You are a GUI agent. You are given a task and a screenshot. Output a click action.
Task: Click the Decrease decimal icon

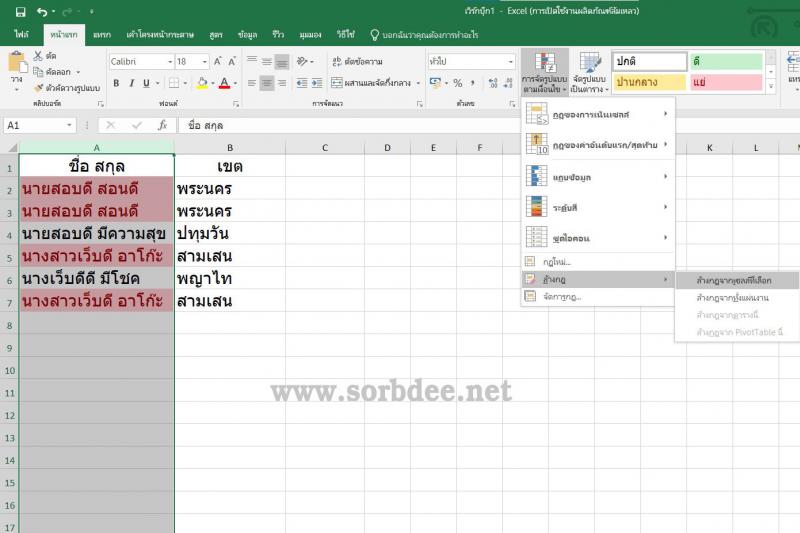click(x=508, y=83)
